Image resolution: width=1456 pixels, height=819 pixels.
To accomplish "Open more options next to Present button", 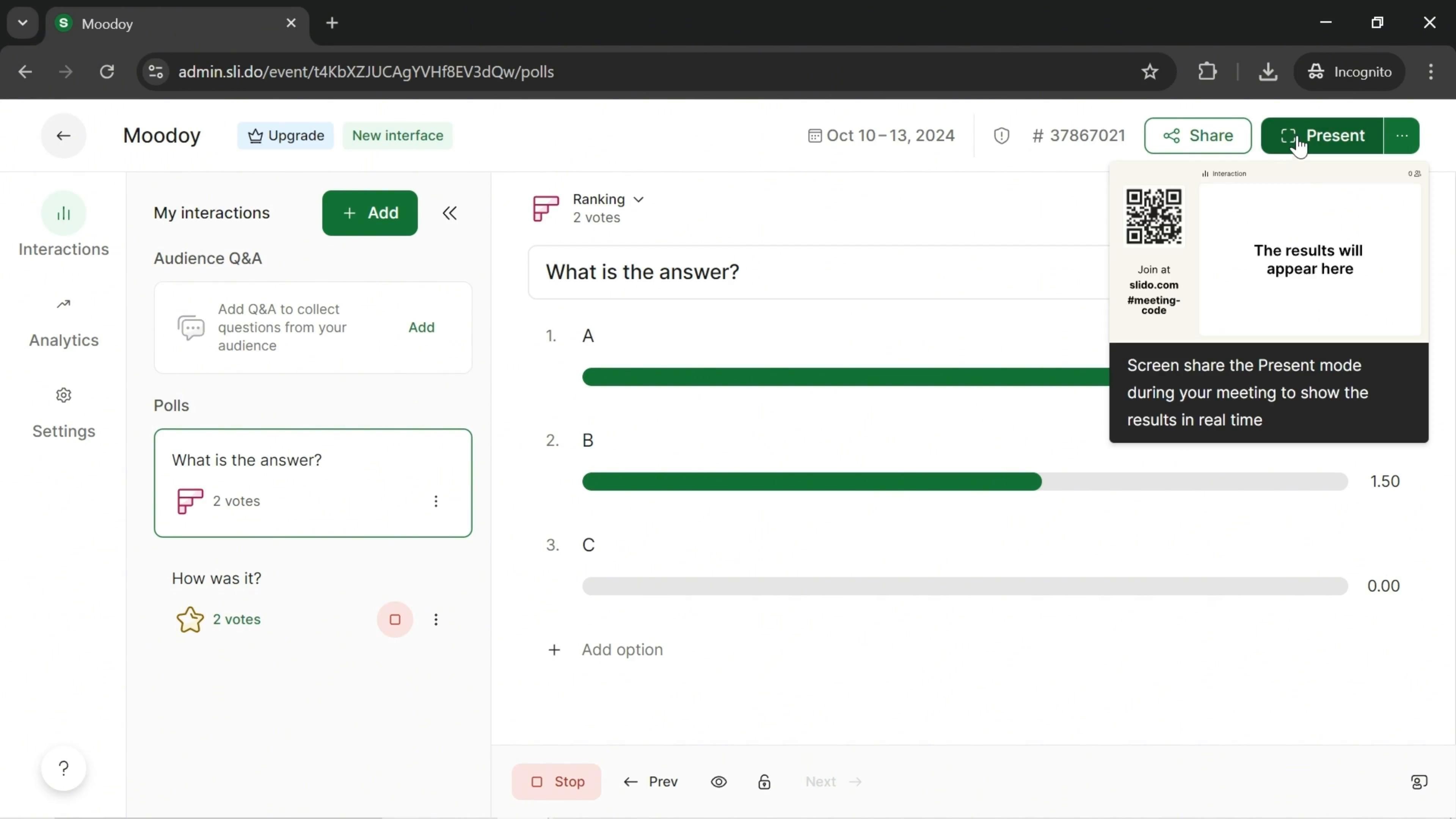I will [1401, 136].
